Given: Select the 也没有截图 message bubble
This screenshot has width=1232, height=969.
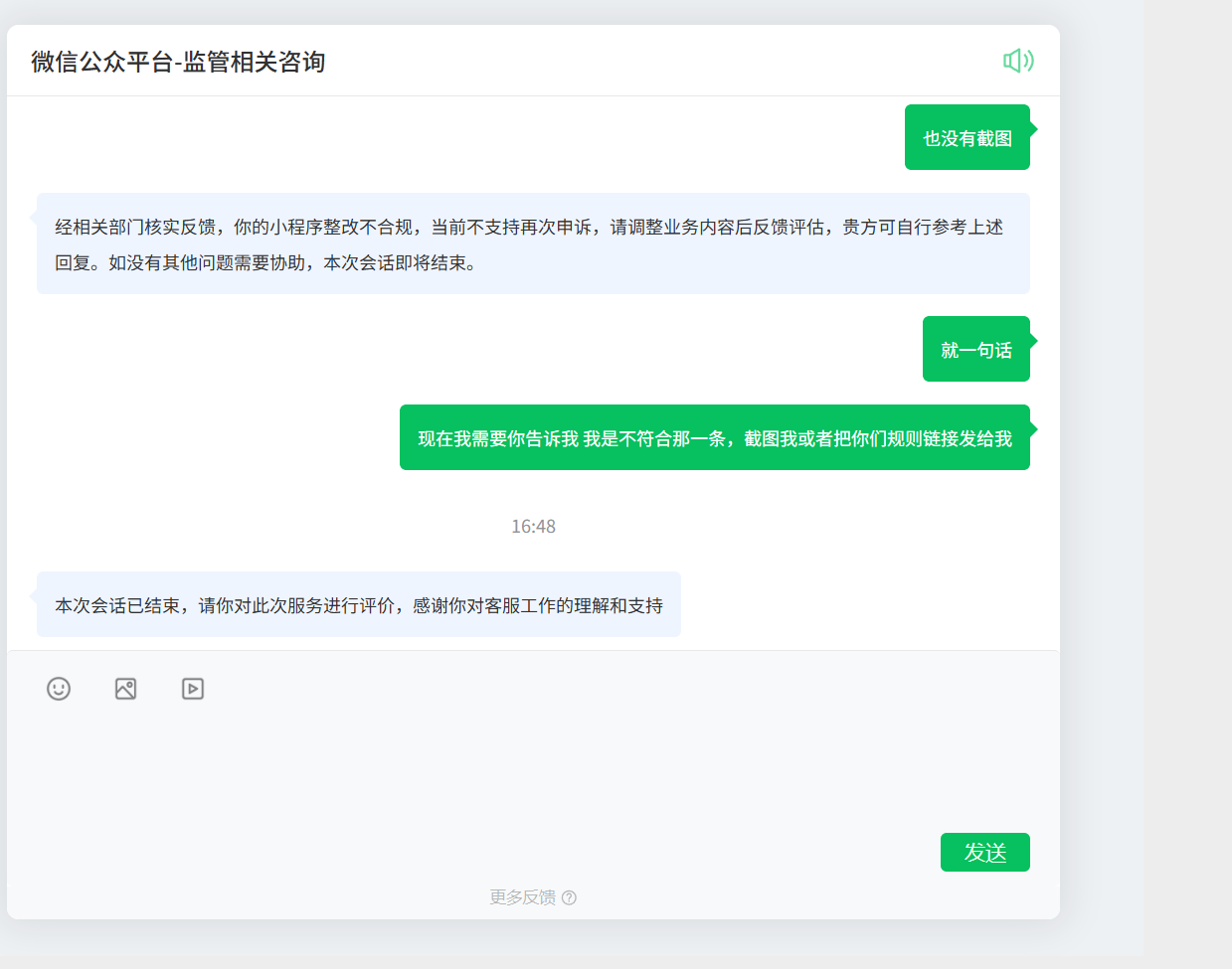Looking at the screenshot, I should (968, 137).
